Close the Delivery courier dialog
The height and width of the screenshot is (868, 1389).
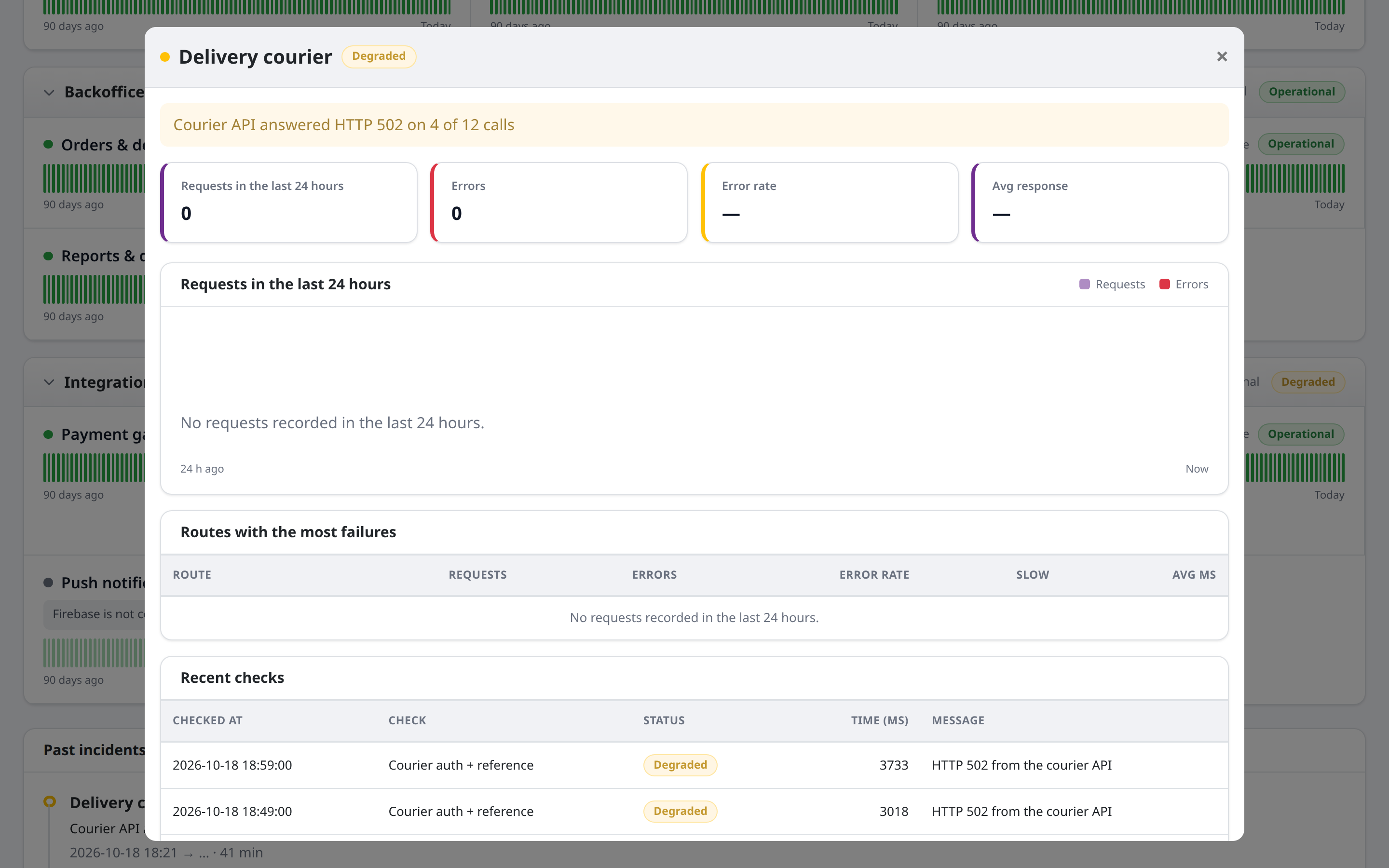[1222, 56]
